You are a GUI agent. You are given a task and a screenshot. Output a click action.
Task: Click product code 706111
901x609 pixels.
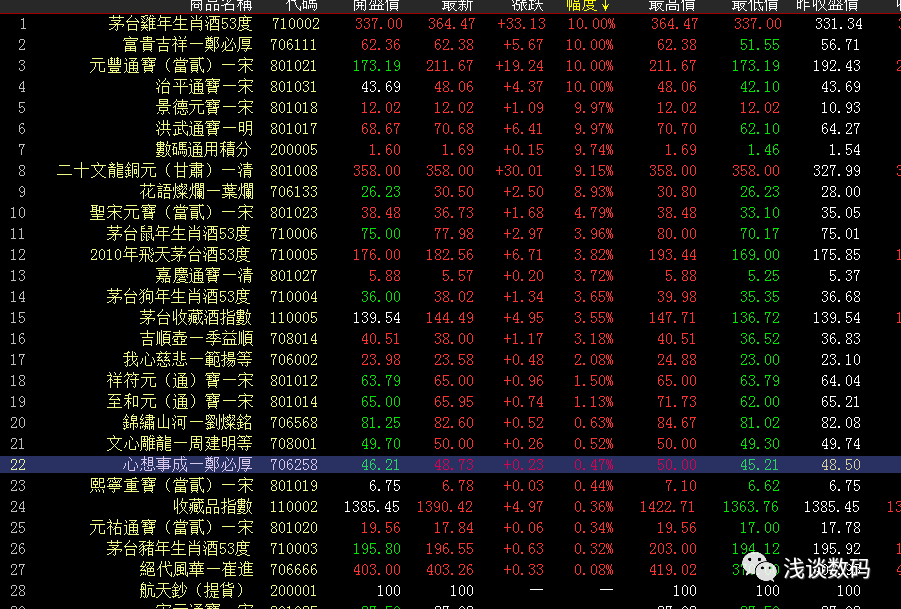click(294, 45)
